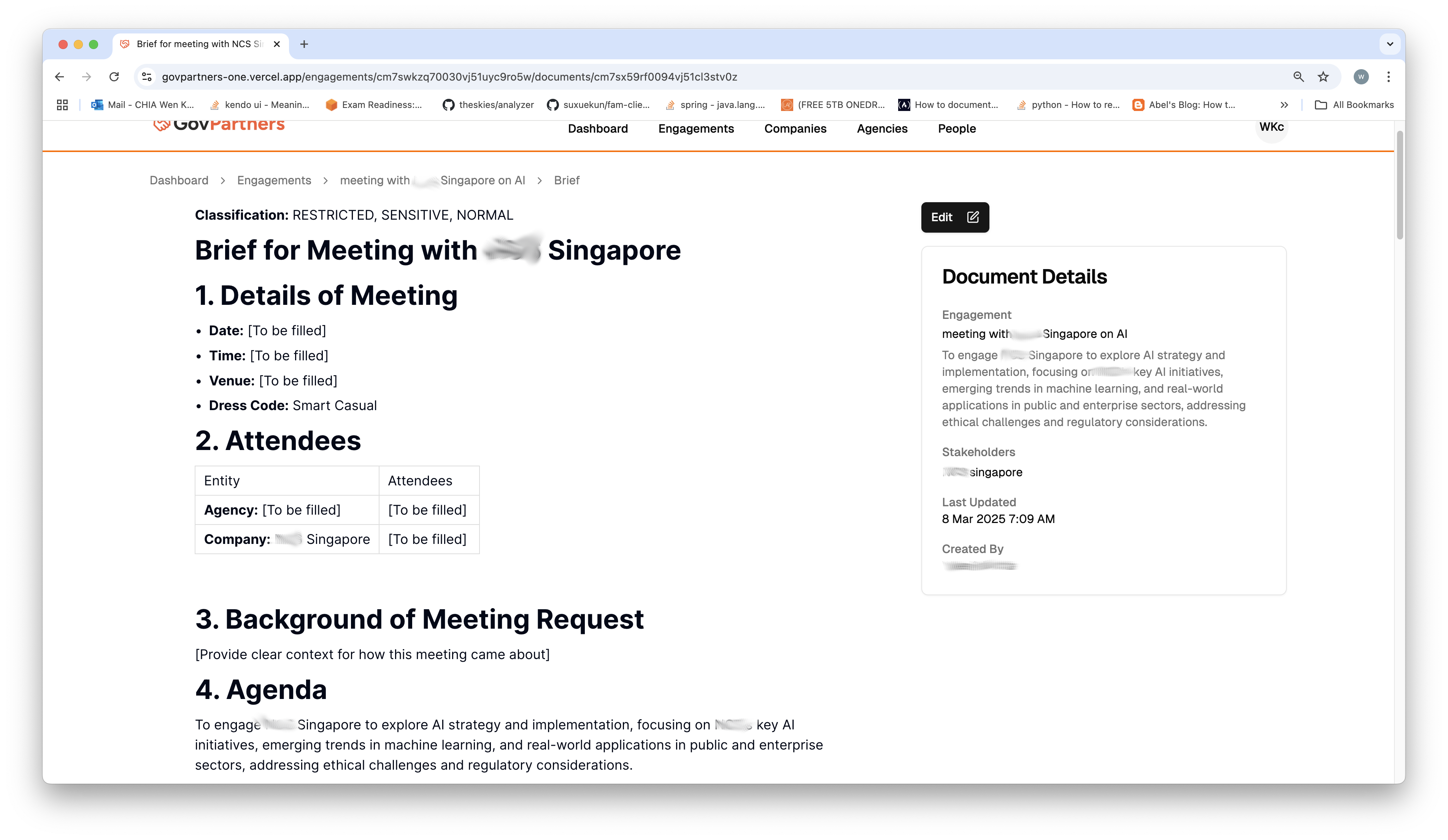Screen dimensions: 1448x840
Task: Bookmark this page with star icon
Action: tap(1323, 76)
